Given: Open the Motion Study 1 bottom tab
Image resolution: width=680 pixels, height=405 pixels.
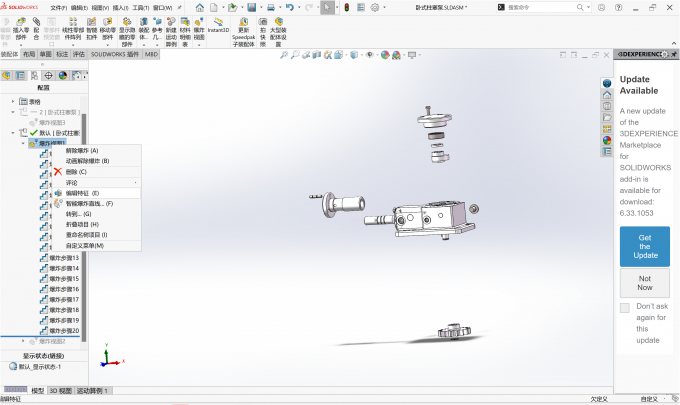Looking at the screenshot, I should (92, 391).
